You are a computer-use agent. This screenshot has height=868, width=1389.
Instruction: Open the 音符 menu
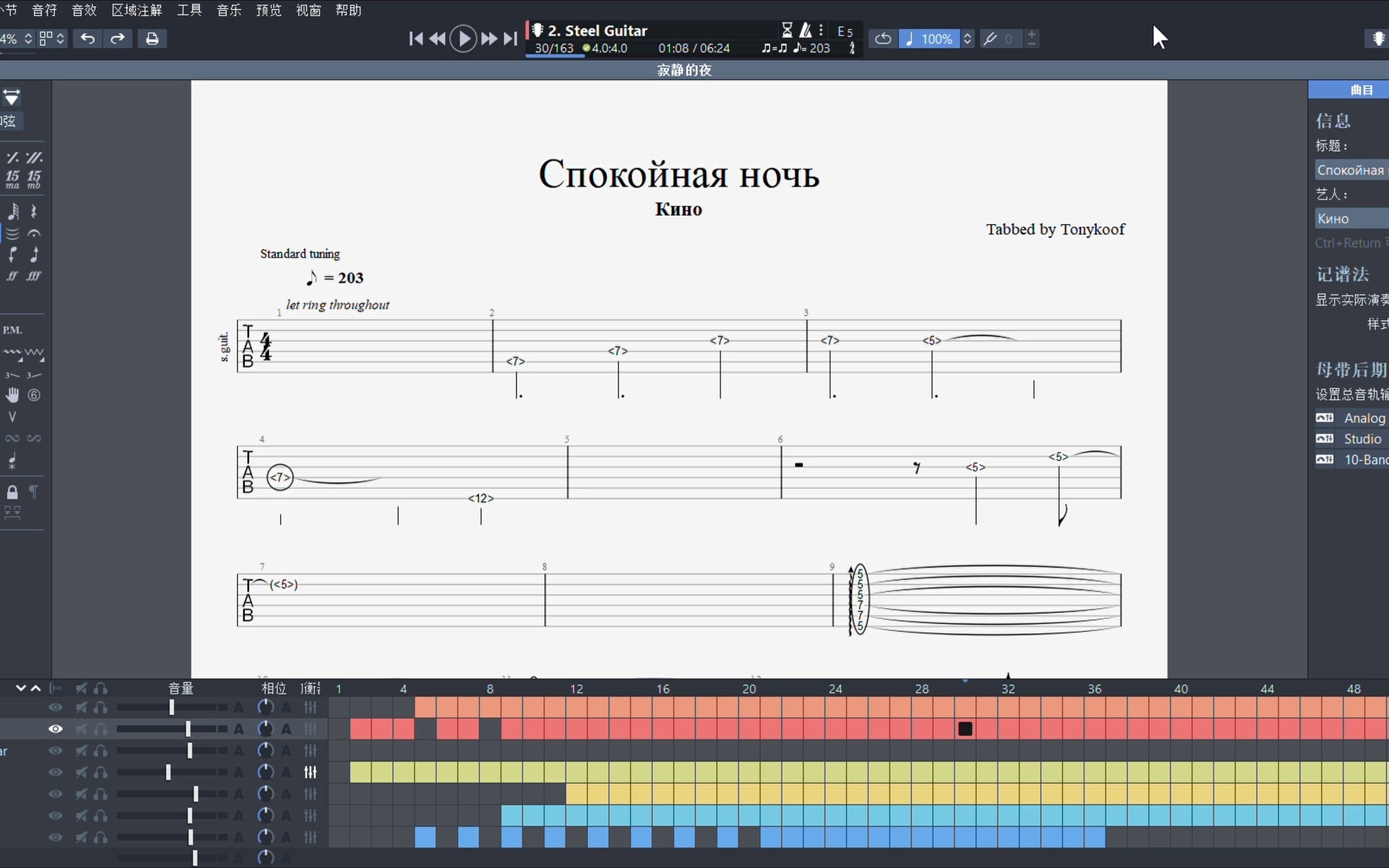(x=44, y=10)
